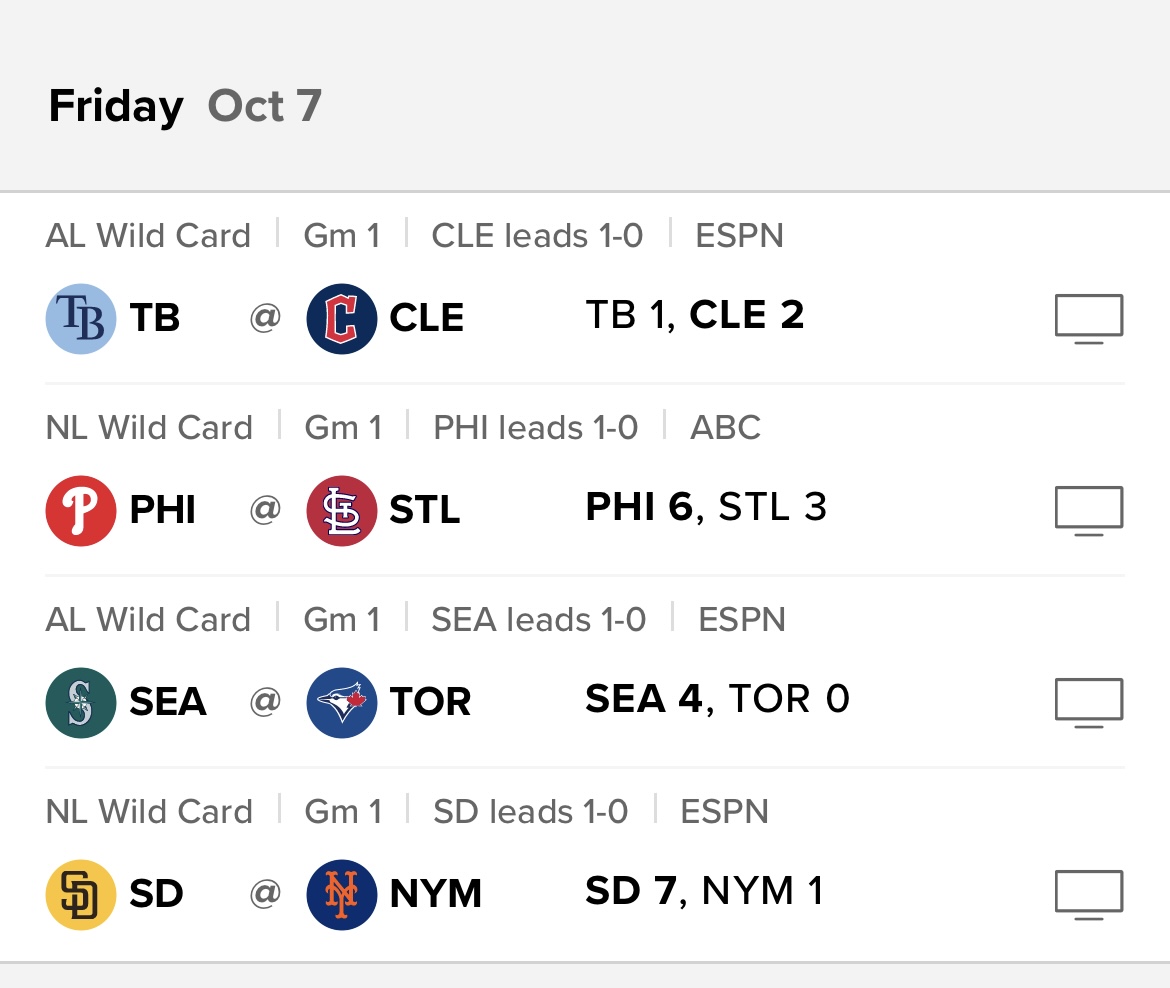Open the SD 7, NYM 1 final score

pyautogui.click(x=704, y=891)
